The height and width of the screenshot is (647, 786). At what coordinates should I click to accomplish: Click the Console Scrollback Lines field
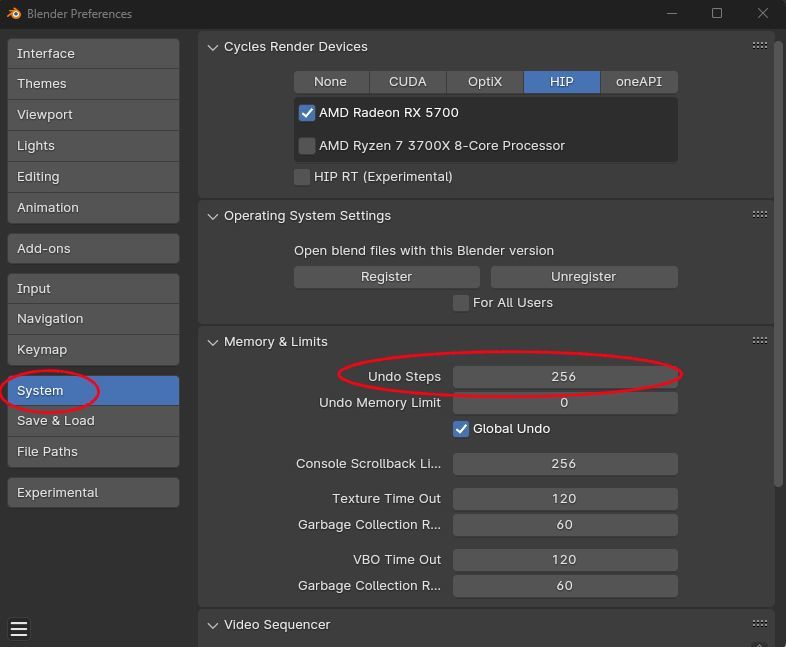pyautogui.click(x=565, y=464)
